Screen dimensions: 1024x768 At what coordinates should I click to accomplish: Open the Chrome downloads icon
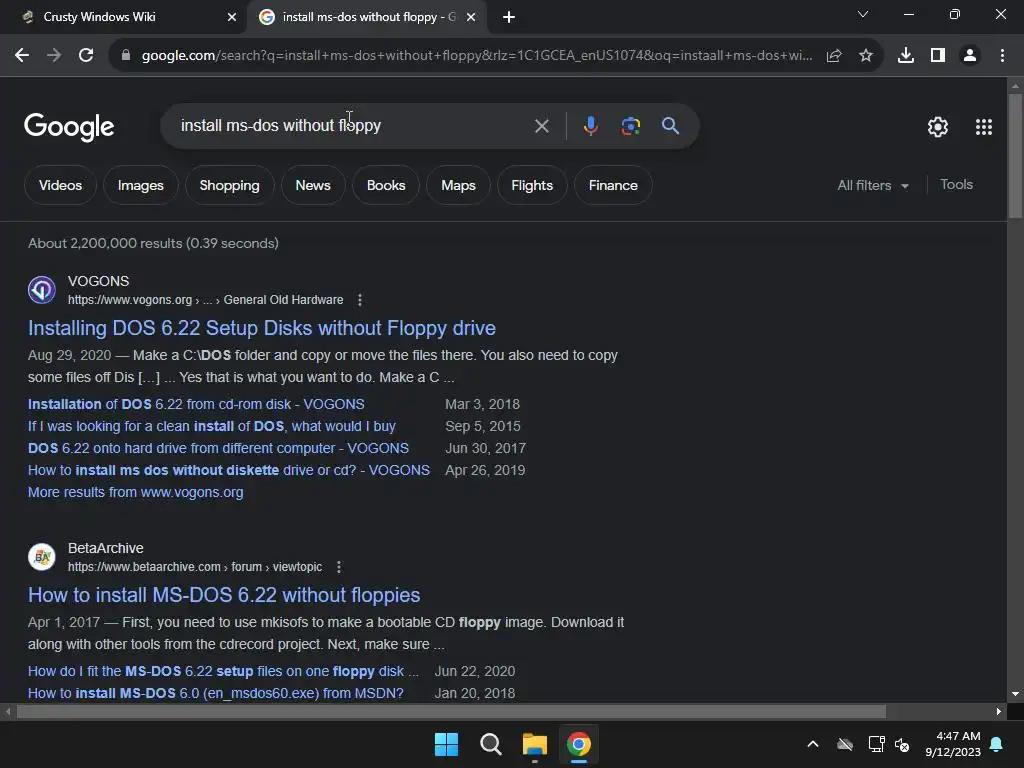[x=906, y=56]
